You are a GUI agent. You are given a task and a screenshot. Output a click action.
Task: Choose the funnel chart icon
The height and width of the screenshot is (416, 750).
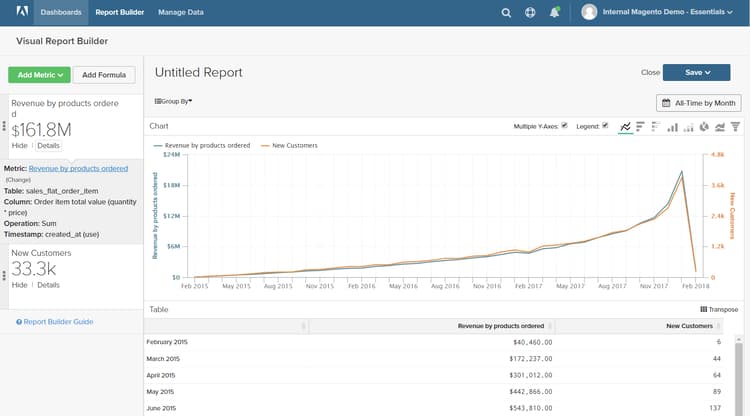pos(735,127)
